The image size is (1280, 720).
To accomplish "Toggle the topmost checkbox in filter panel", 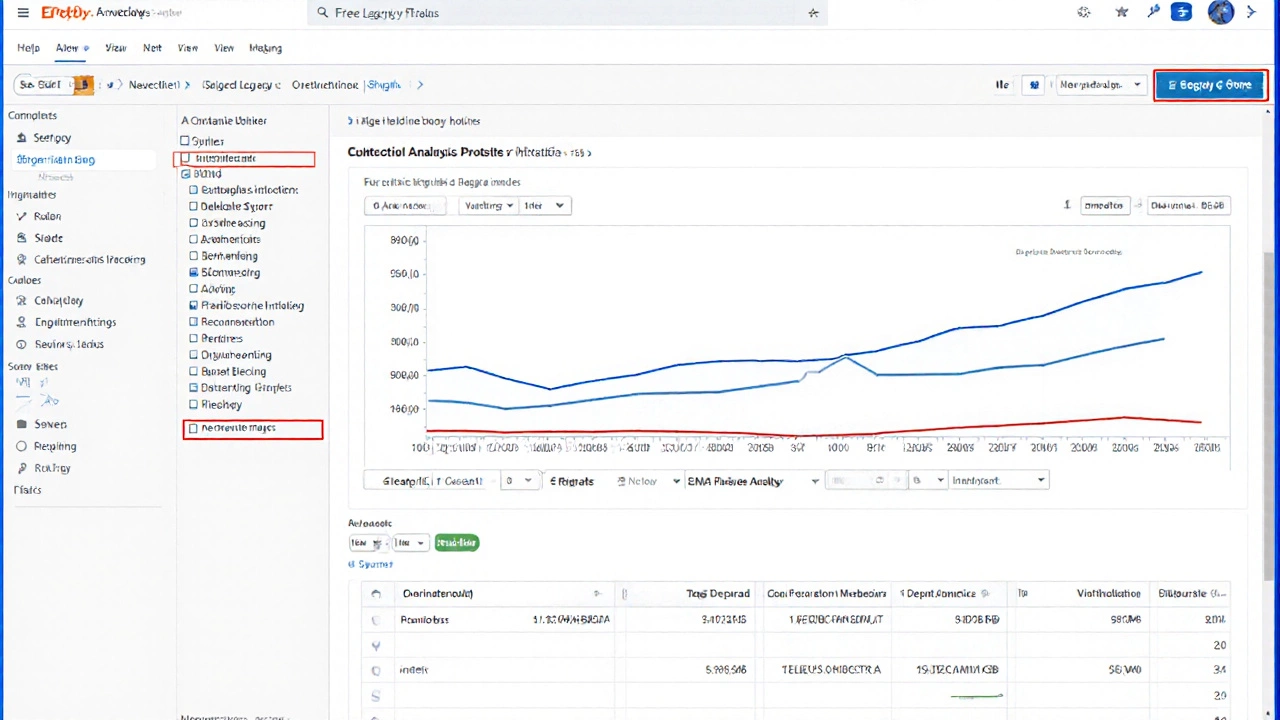I will point(185,141).
